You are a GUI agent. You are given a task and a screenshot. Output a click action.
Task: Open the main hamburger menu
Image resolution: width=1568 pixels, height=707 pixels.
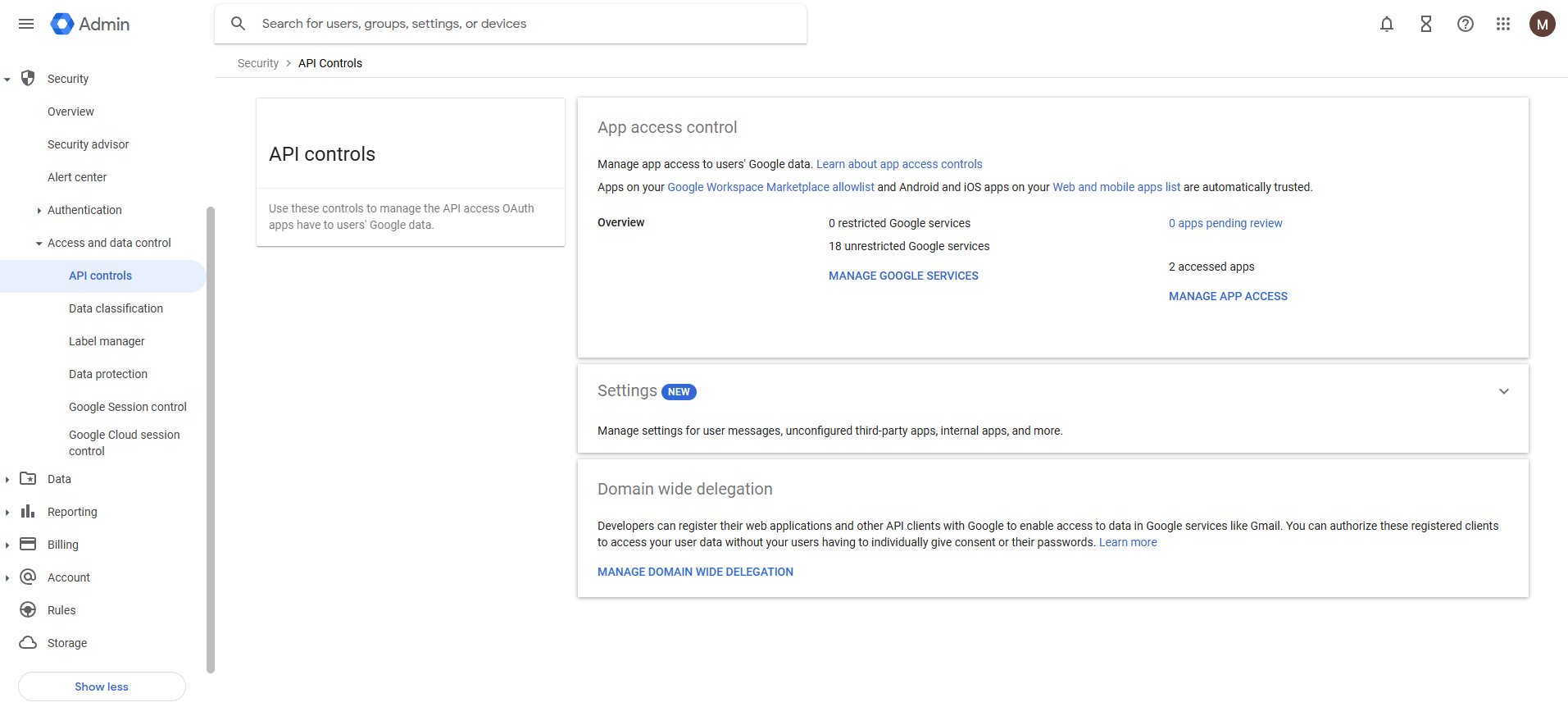click(x=26, y=24)
